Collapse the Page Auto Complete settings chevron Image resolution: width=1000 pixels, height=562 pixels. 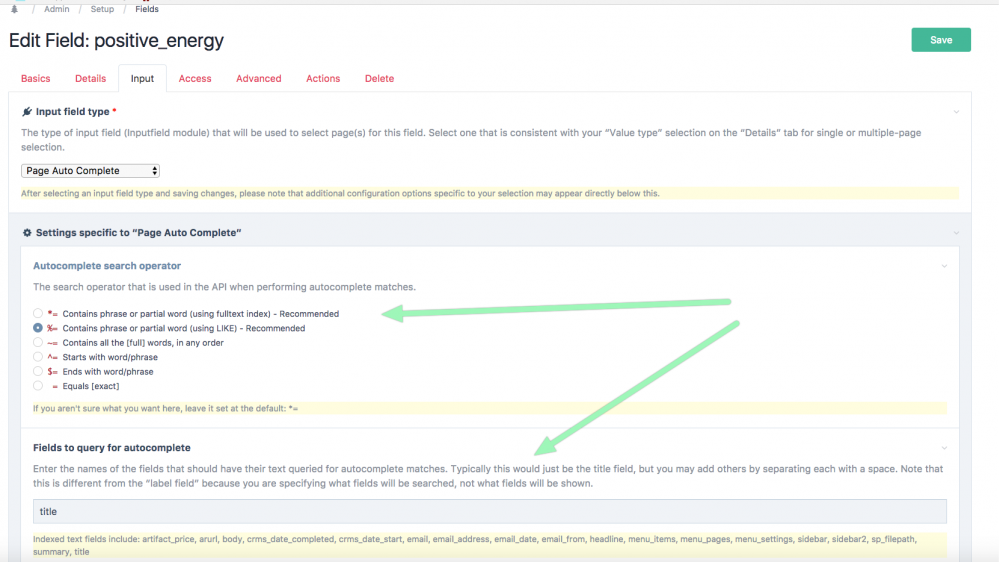coord(956,233)
